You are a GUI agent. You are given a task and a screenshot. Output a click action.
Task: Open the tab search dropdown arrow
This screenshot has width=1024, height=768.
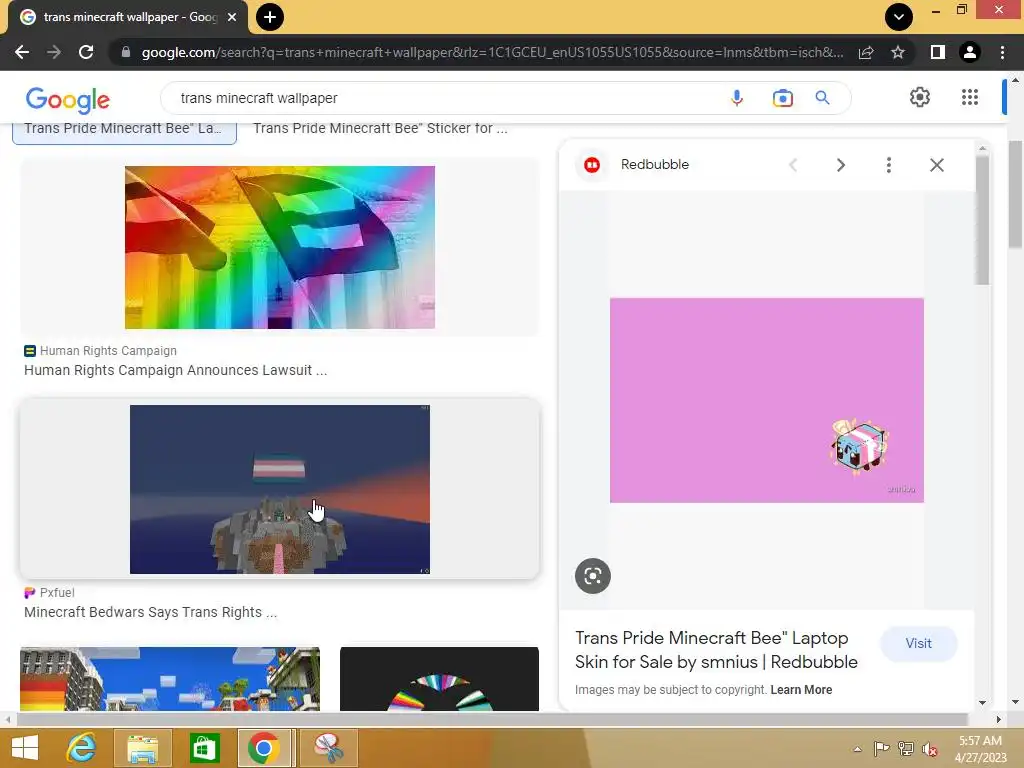point(899,17)
